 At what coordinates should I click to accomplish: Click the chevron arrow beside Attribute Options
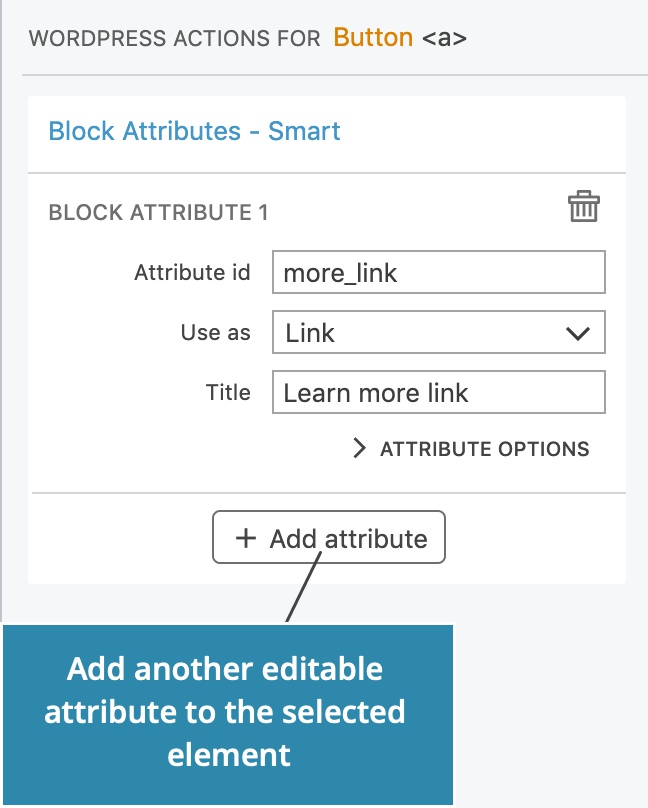(360, 449)
